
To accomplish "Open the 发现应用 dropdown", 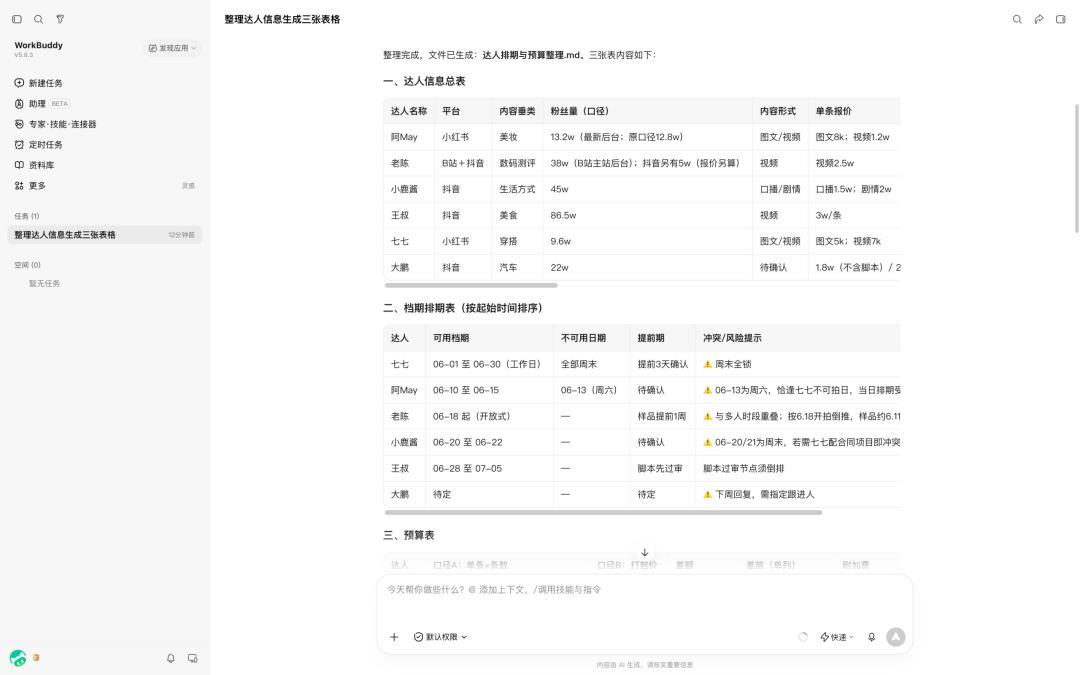I will click(x=172, y=48).
